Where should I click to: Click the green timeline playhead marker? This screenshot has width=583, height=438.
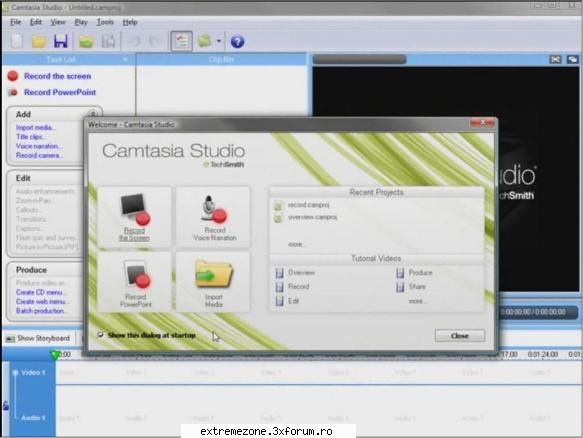coord(55,355)
